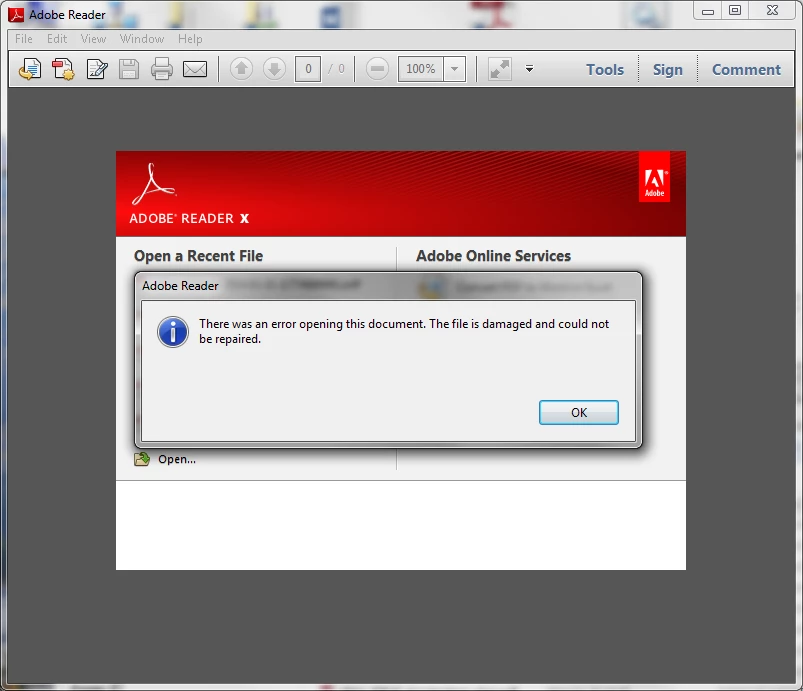The height and width of the screenshot is (691, 803).
Task: Click OK in the error dialog
Action: [579, 412]
